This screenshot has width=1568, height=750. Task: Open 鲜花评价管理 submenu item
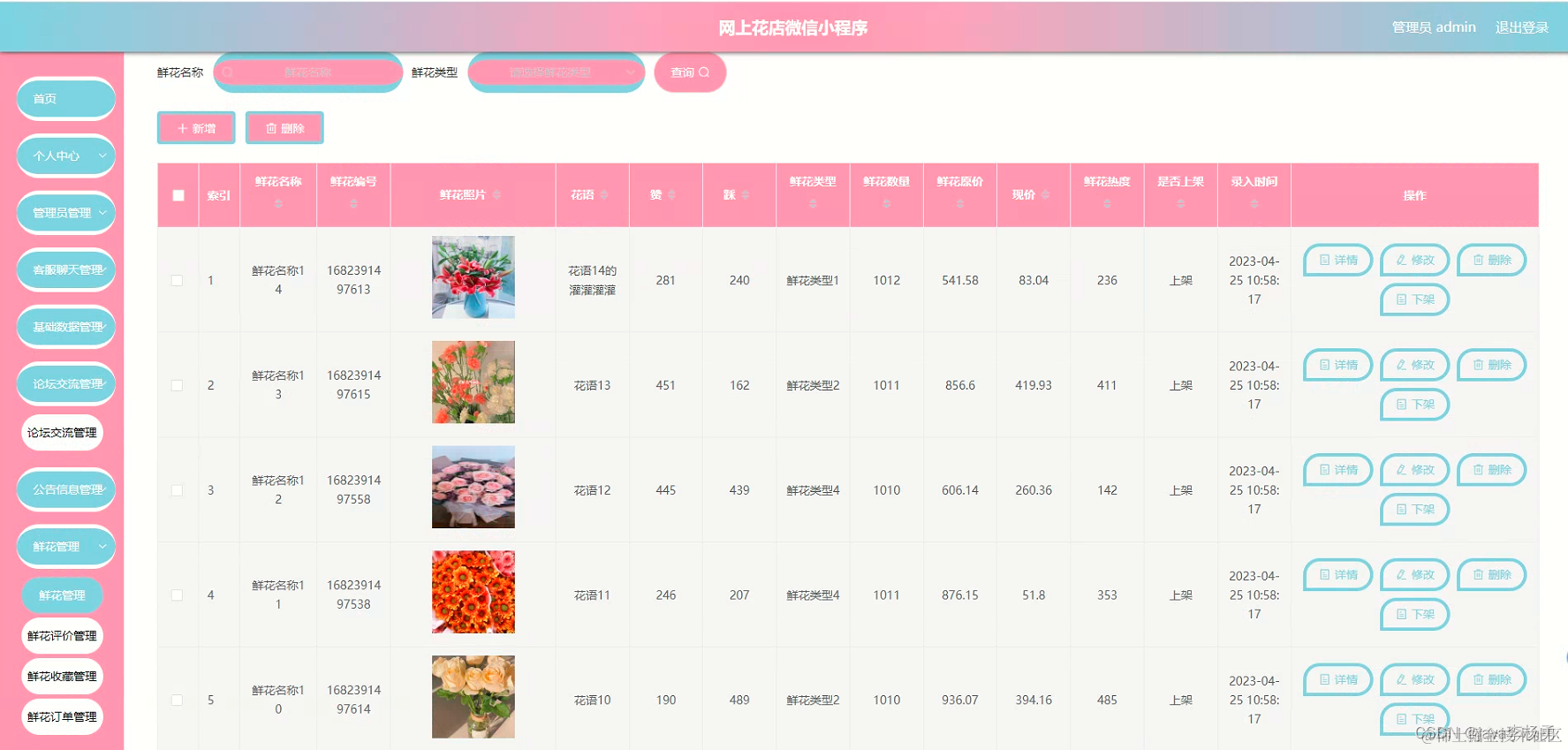coord(62,636)
